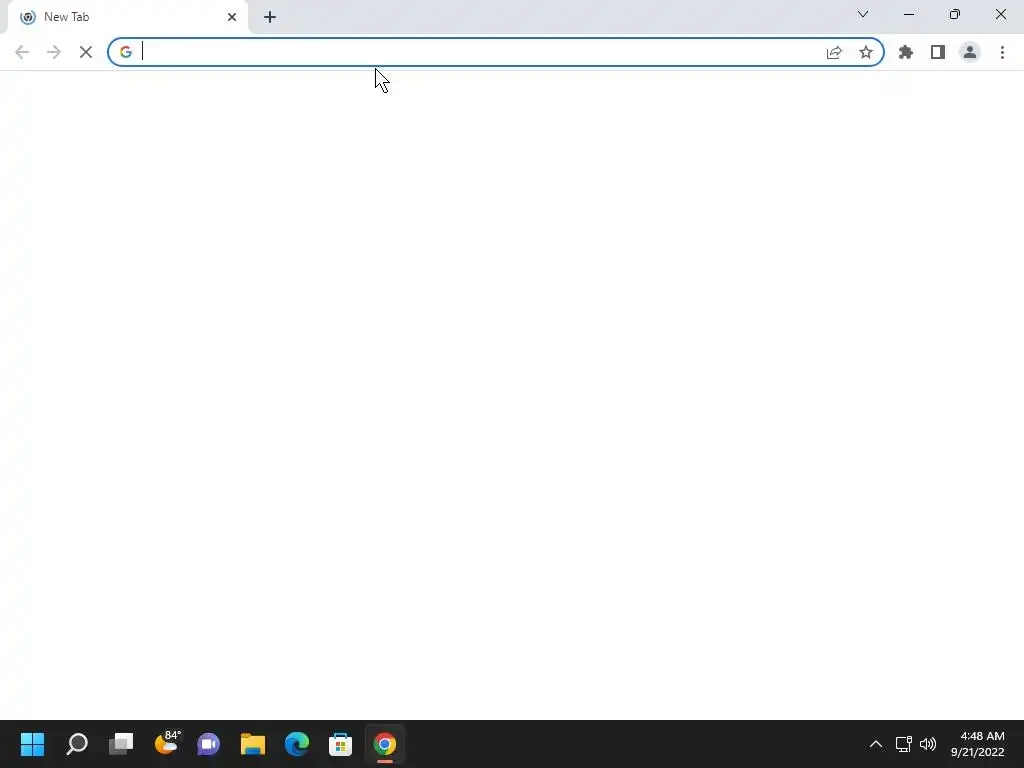Viewport: 1024px width, 768px height.
Task: Close the Chrome window
Action: pos(1000,14)
